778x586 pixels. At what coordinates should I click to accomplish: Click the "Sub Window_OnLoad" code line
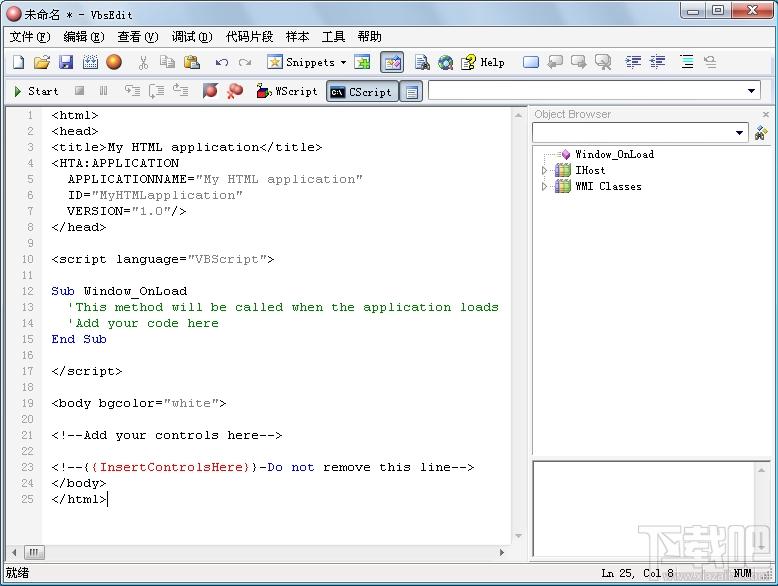coord(119,291)
